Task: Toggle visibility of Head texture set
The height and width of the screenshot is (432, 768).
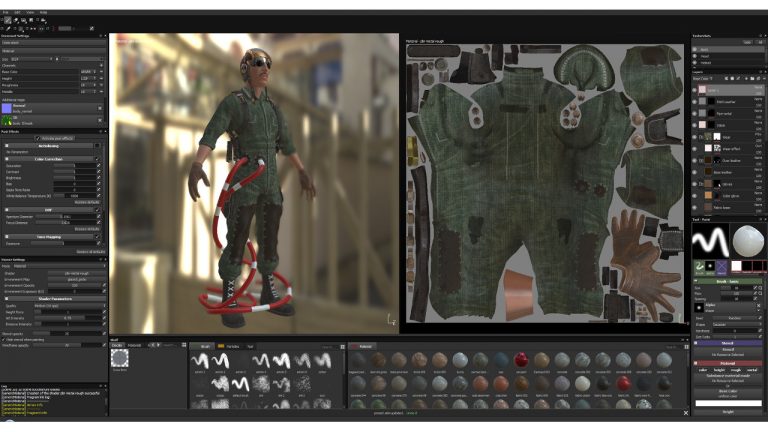Action: pos(695,56)
